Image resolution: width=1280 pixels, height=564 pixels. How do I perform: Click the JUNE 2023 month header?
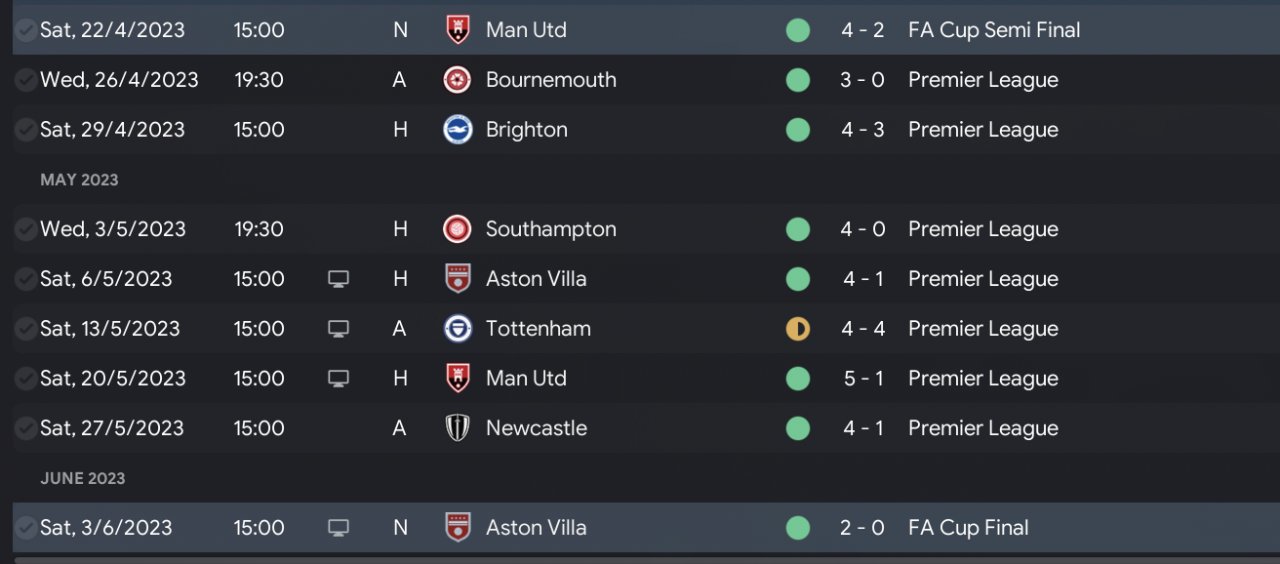[82, 478]
